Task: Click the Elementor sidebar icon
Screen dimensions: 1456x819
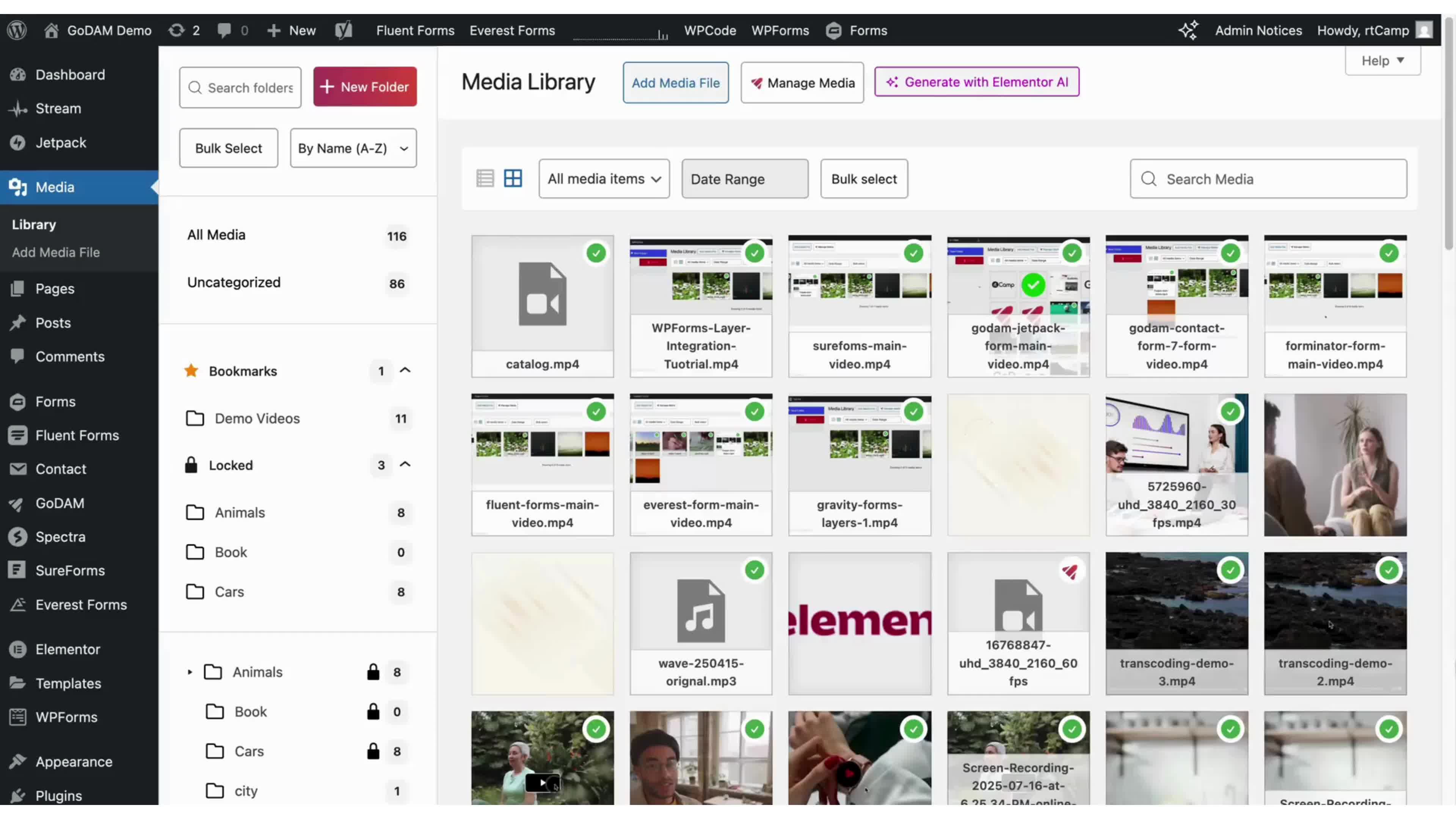Action: 17,650
